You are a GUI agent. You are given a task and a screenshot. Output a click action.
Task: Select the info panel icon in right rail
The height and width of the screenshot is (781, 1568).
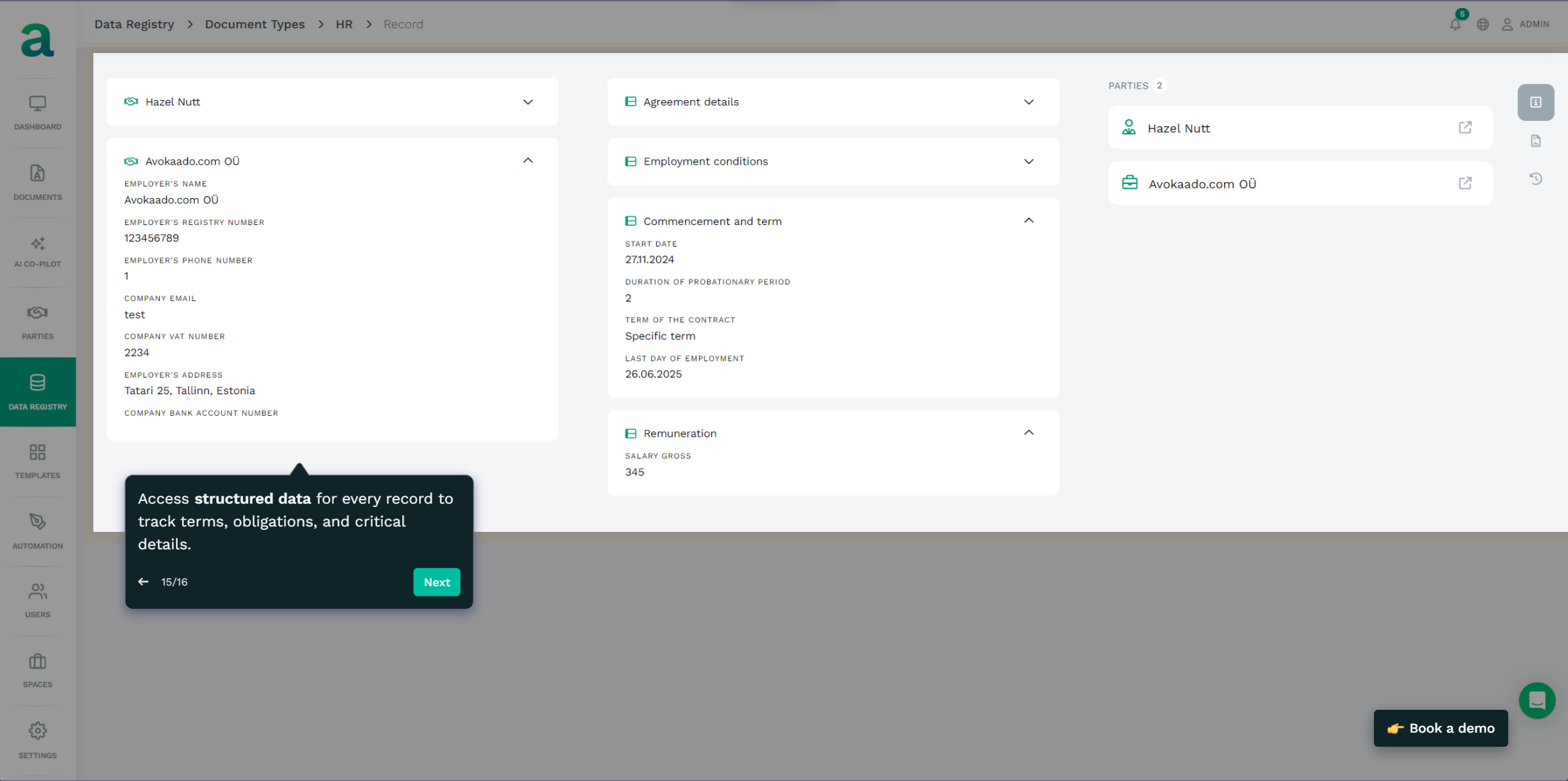[1535, 102]
